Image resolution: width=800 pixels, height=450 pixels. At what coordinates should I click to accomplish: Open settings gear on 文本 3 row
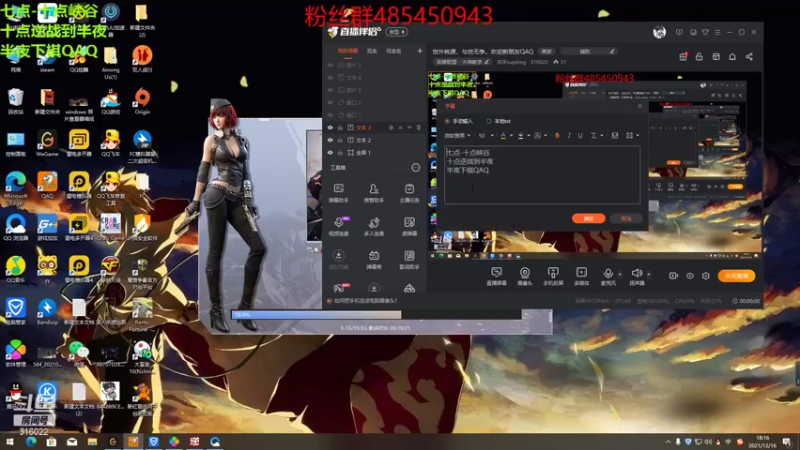(x=391, y=128)
